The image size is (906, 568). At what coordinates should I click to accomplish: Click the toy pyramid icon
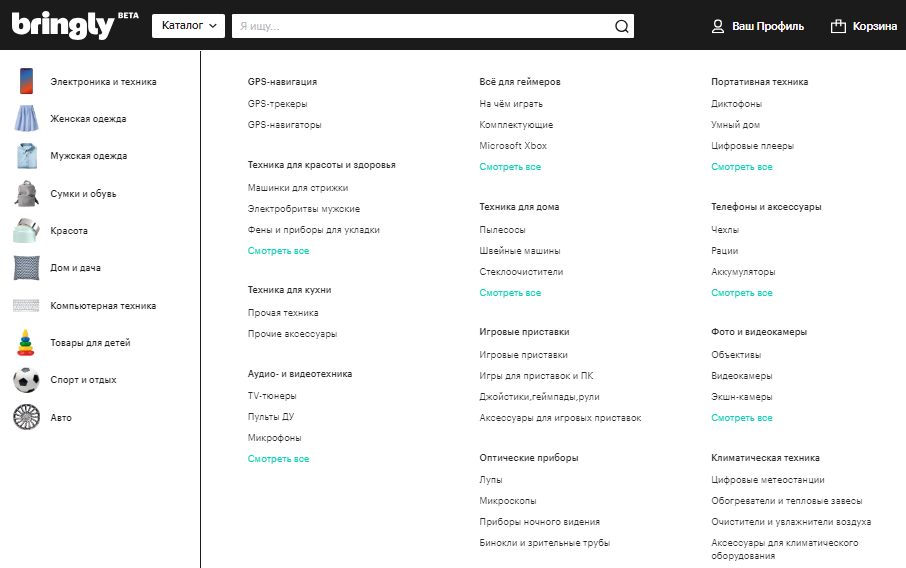[x=26, y=343]
